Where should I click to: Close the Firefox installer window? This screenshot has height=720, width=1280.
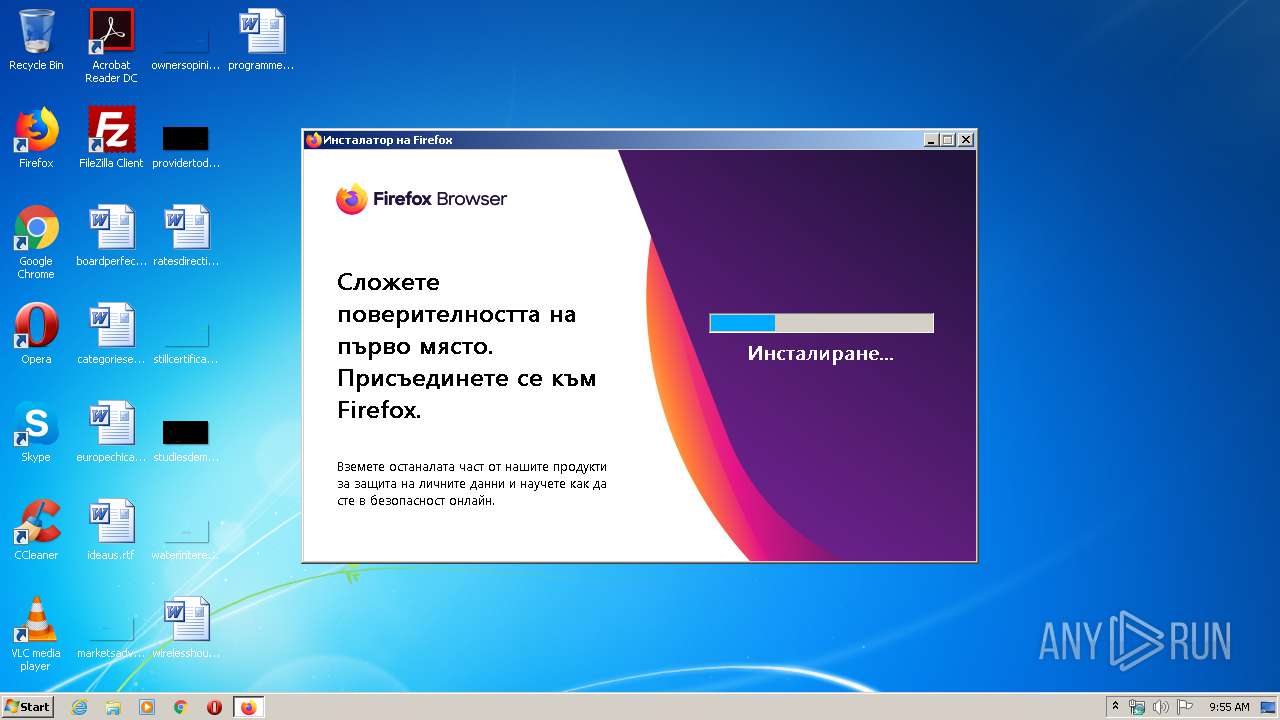tap(966, 140)
